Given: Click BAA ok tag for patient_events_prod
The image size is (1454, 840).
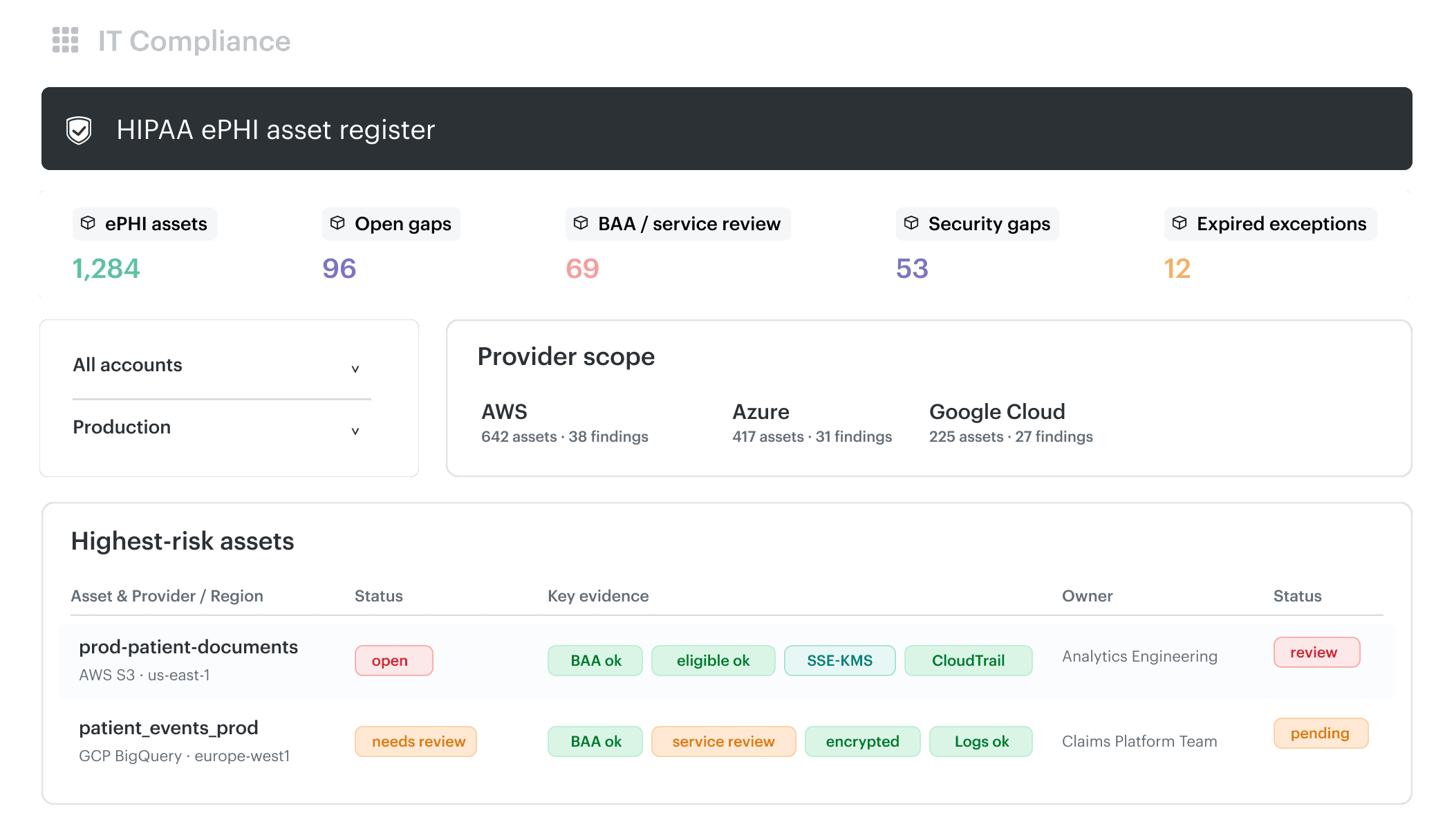Looking at the screenshot, I should point(595,742).
